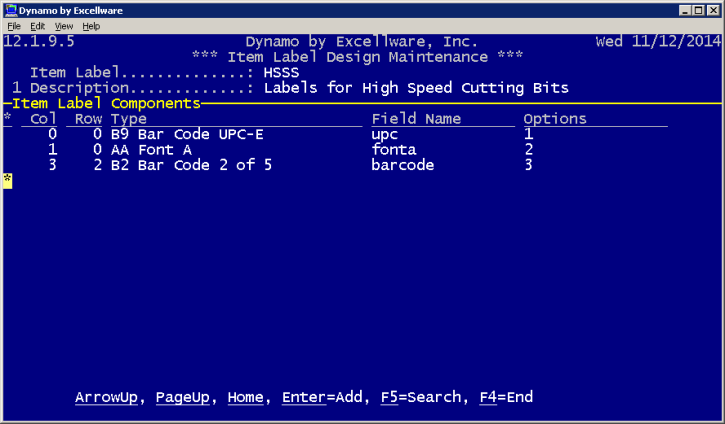The width and height of the screenshot is (725, 424).
Task: Click the F4=End command
Action: tap(506, 397)
